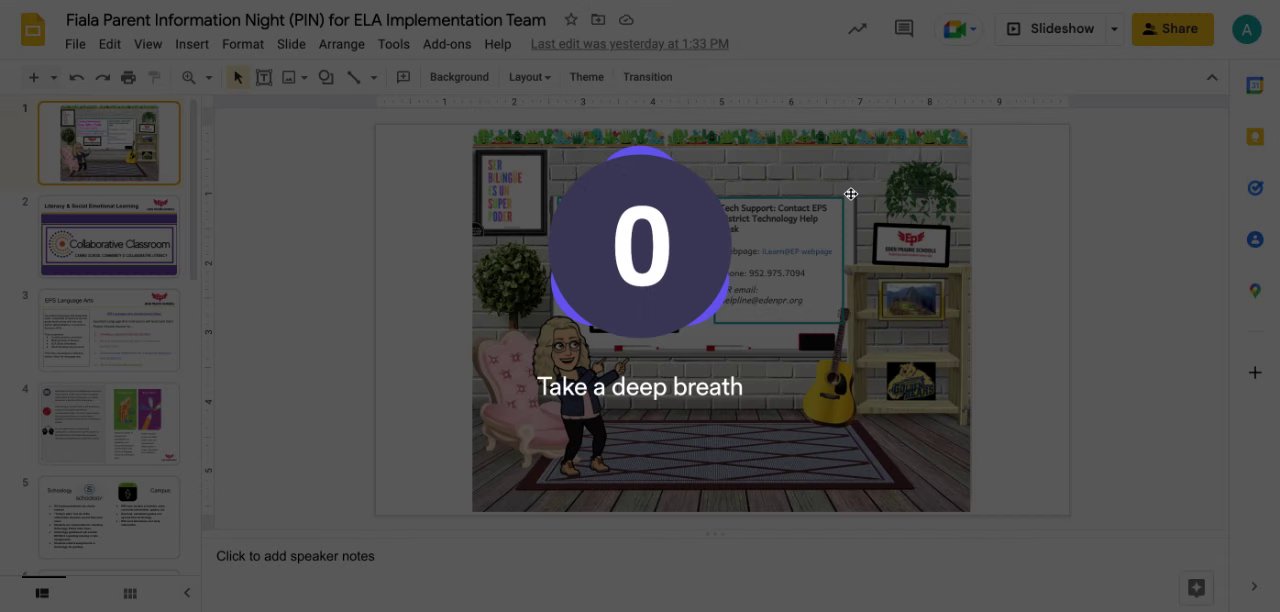Select the Paint format tool
The height and width of the screenshot is (612, 1280).
pos(154,77)
